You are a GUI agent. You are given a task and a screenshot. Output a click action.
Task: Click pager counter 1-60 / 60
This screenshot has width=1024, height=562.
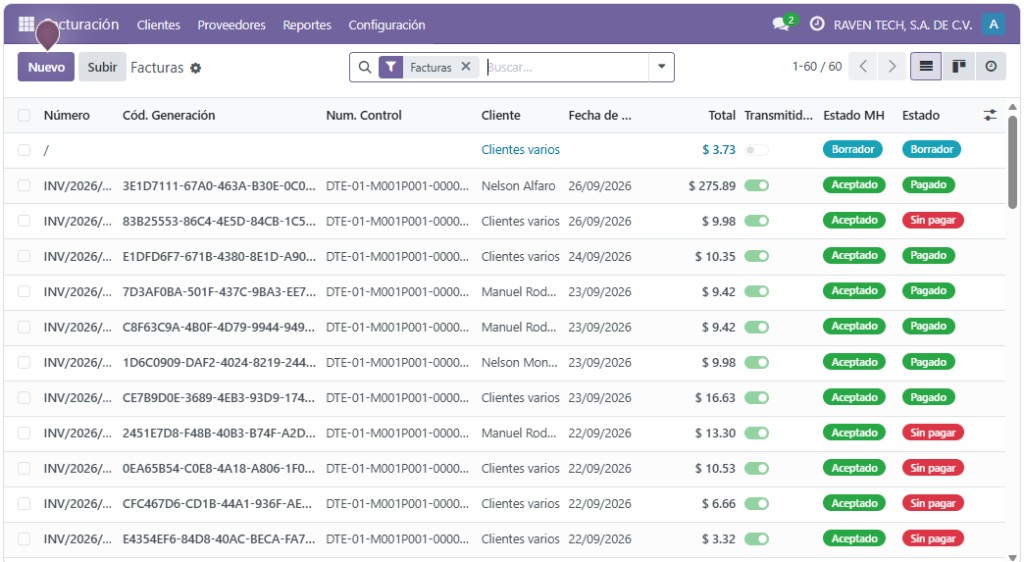[816, 67]
